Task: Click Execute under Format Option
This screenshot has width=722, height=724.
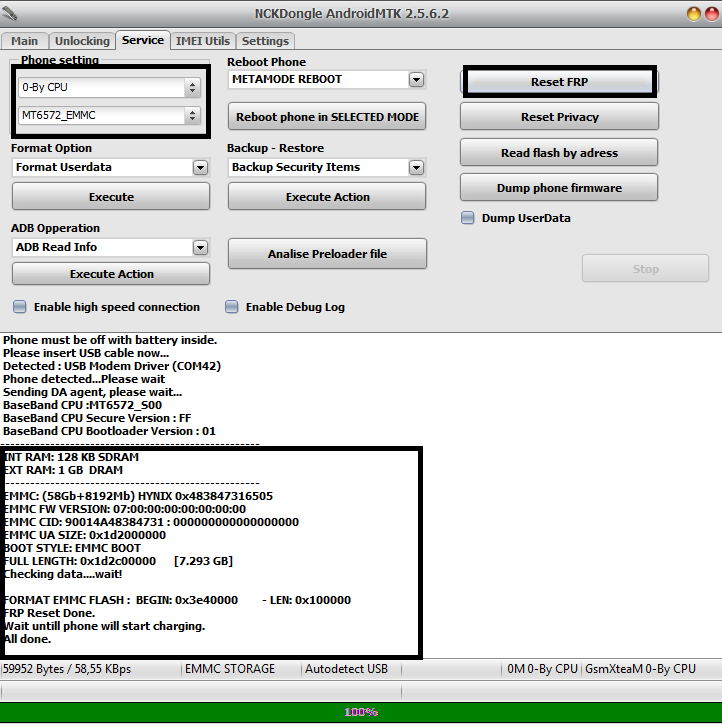Action: (x=111, y=197)
